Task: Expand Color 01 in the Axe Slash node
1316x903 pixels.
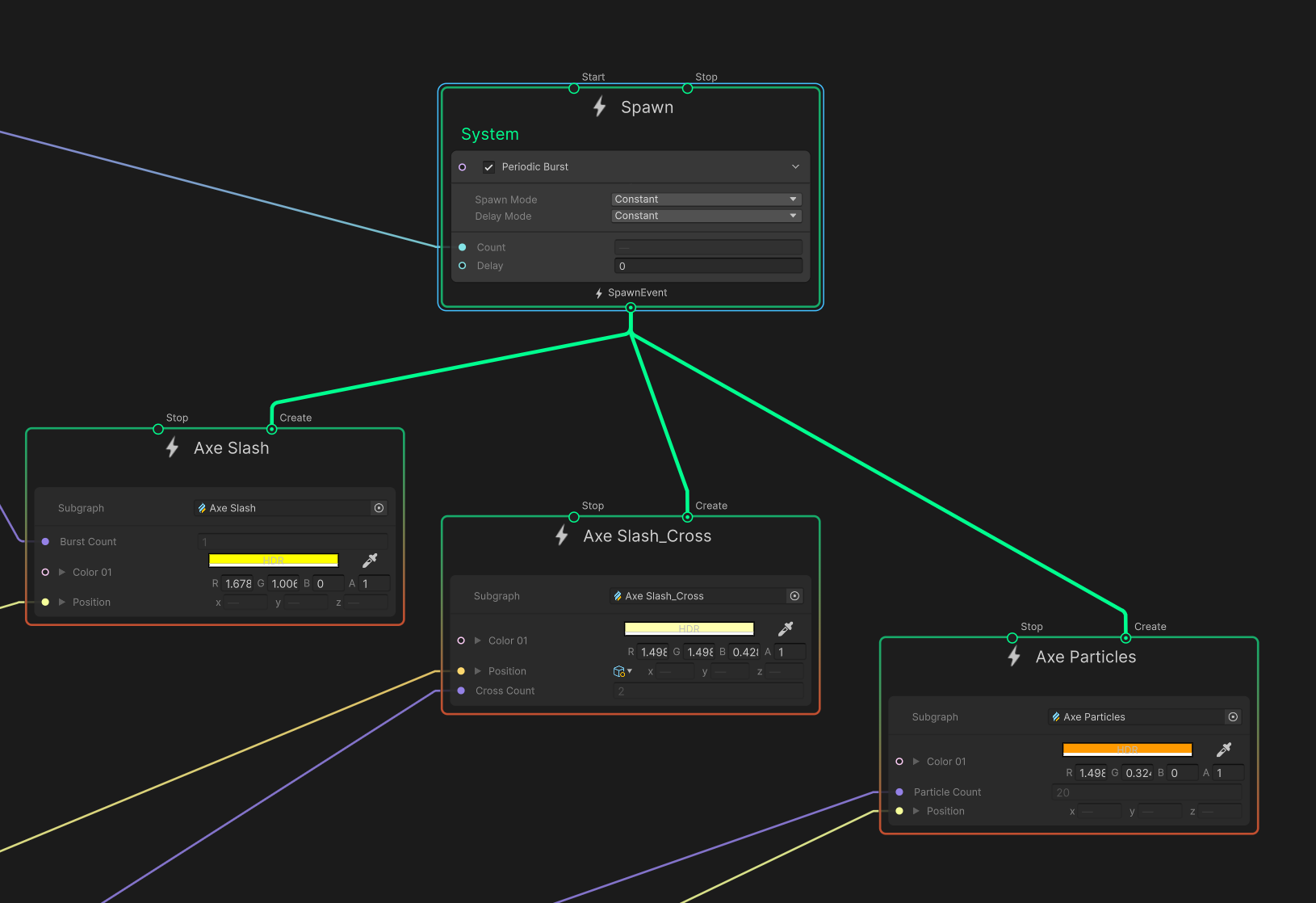Action: point(62,572)
